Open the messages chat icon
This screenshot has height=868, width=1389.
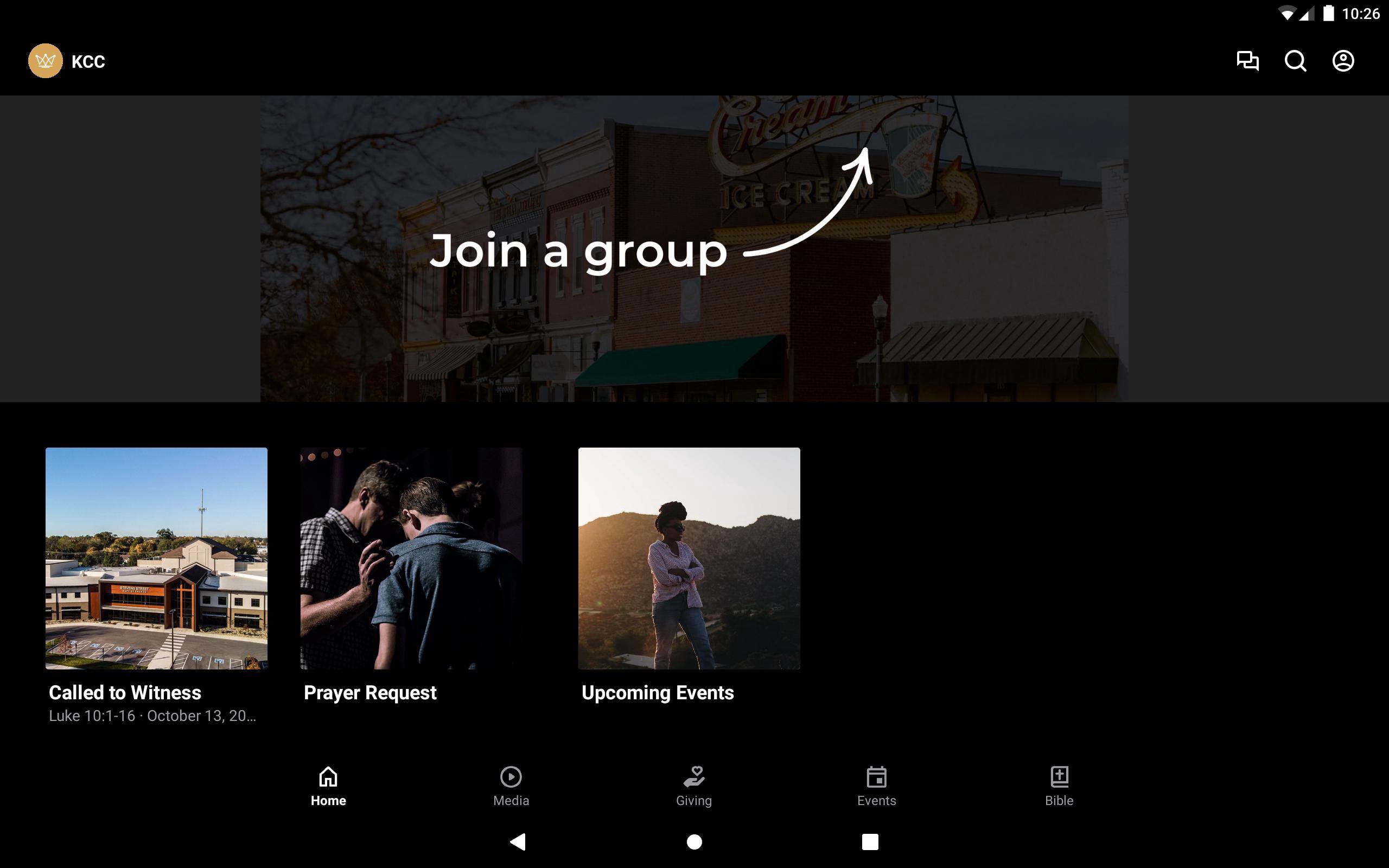[x=1247, y=61]
